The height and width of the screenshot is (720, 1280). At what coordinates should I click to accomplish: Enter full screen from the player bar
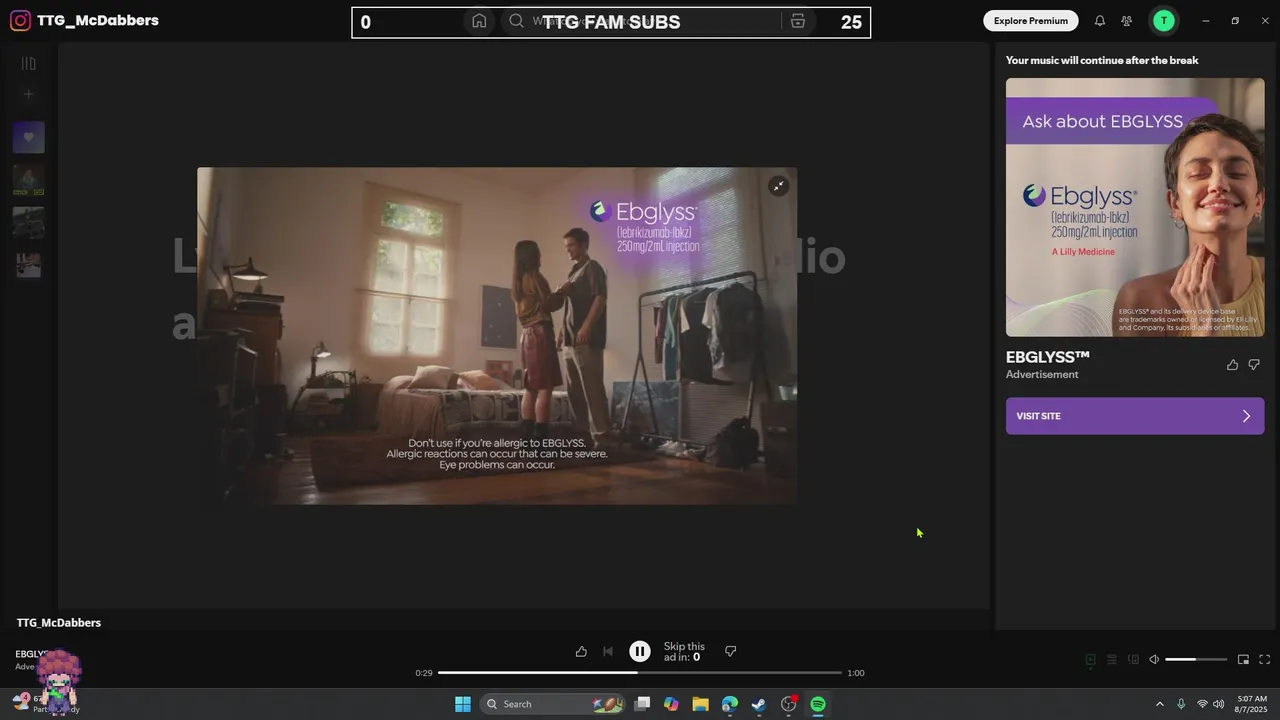click(x=1264, y=660)
